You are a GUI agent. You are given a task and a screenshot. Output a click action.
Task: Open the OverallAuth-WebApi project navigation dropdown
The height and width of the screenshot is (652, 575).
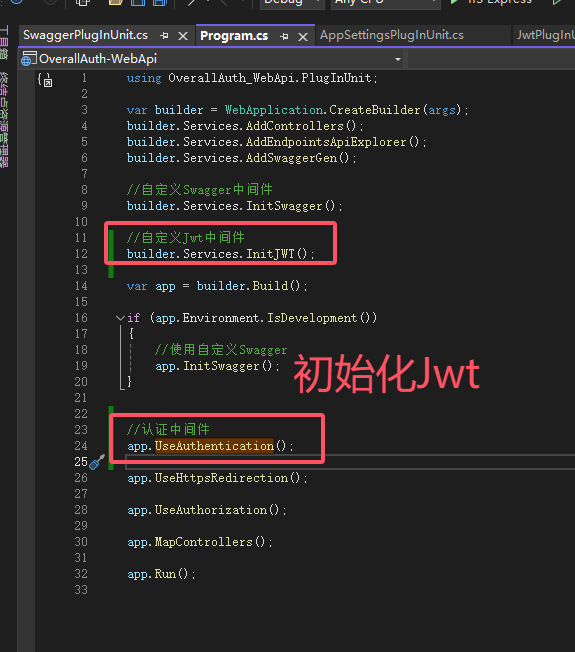click(398, 59)
